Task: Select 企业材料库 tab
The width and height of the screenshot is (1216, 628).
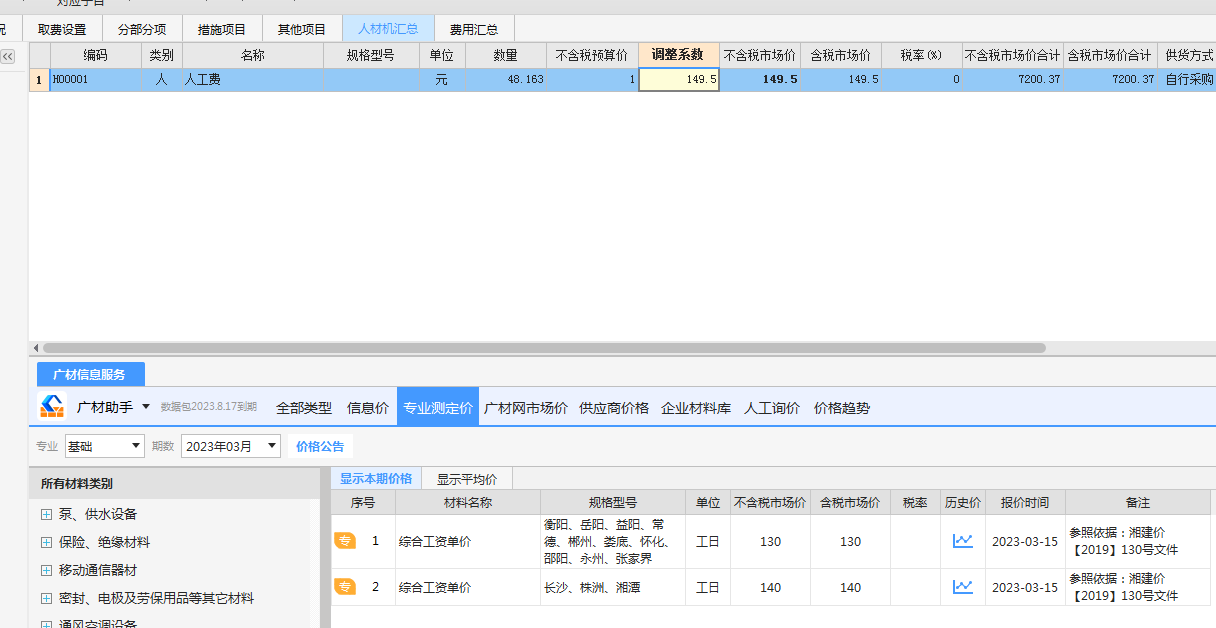Action: (x=696, y=407)
